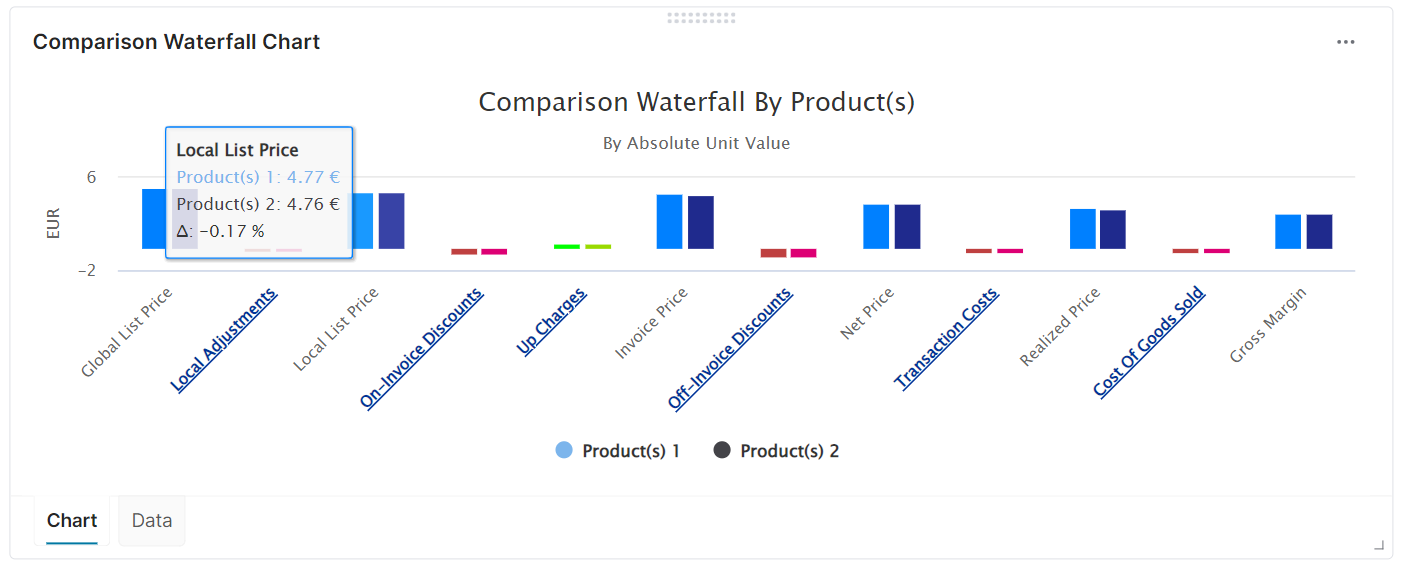Toggle Product(s) 1 legend marker
Screen dimensions: 1403x567
coord(564,451)
